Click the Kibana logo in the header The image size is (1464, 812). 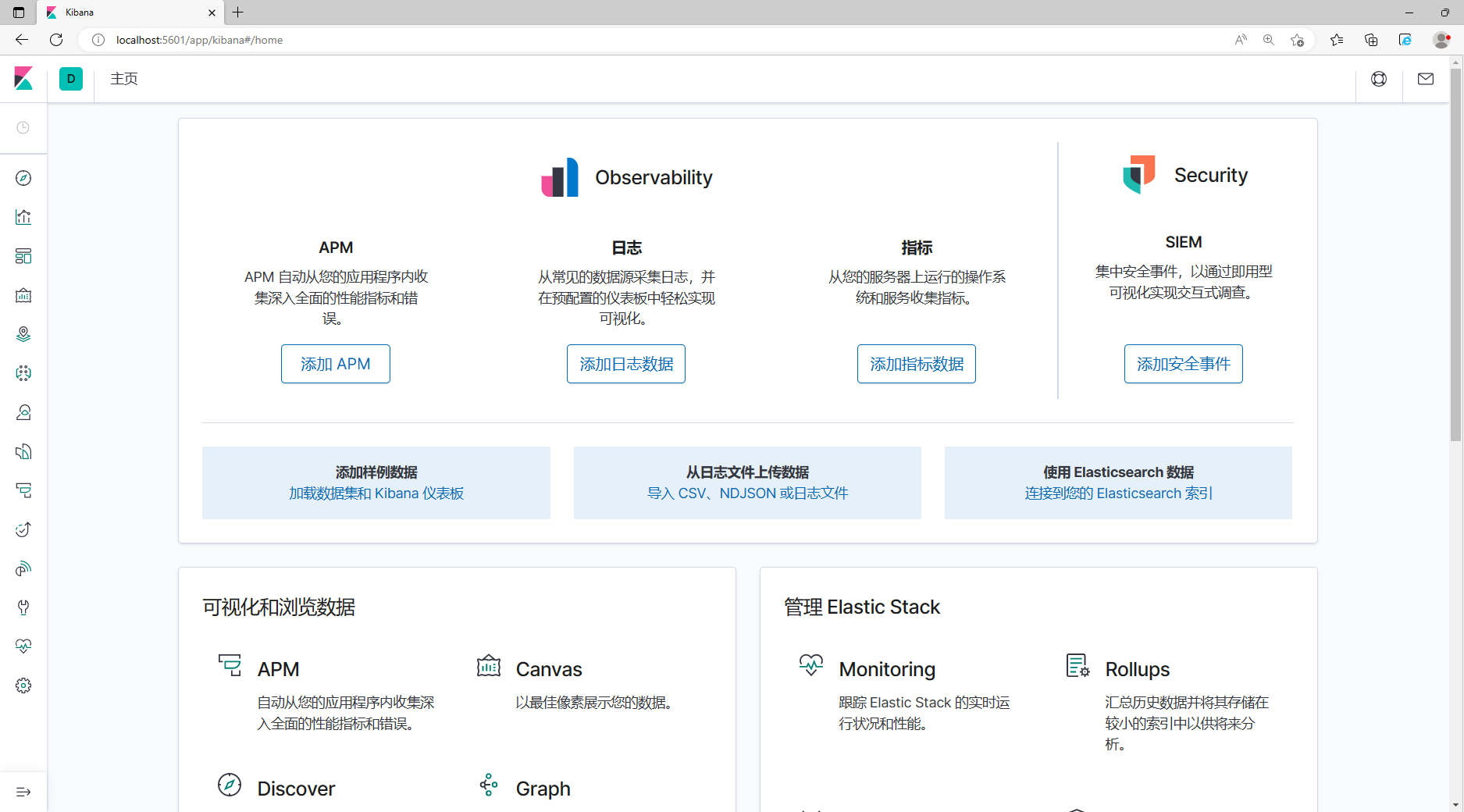[23, 78]
